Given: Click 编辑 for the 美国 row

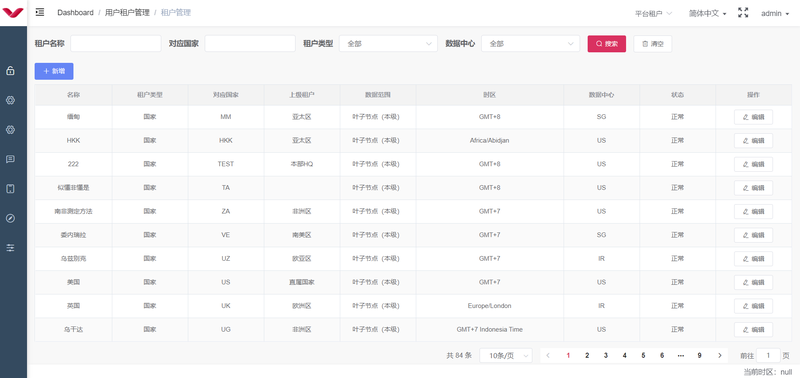Looking at the screenshot, I should (x=753, y=282).
